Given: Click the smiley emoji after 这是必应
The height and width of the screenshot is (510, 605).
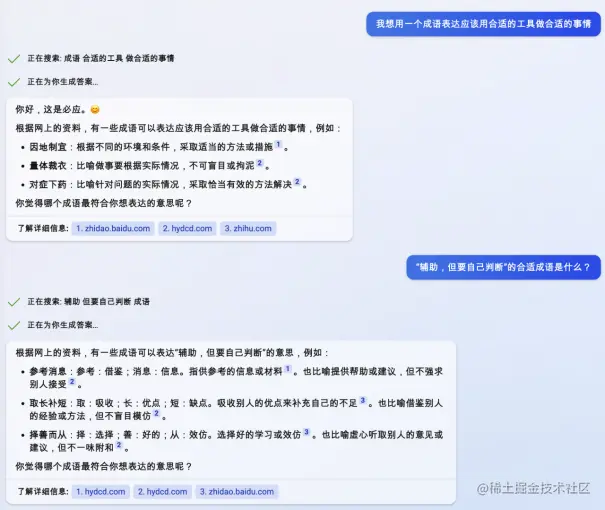Looking at the screenshot, I should coord(95,110).
